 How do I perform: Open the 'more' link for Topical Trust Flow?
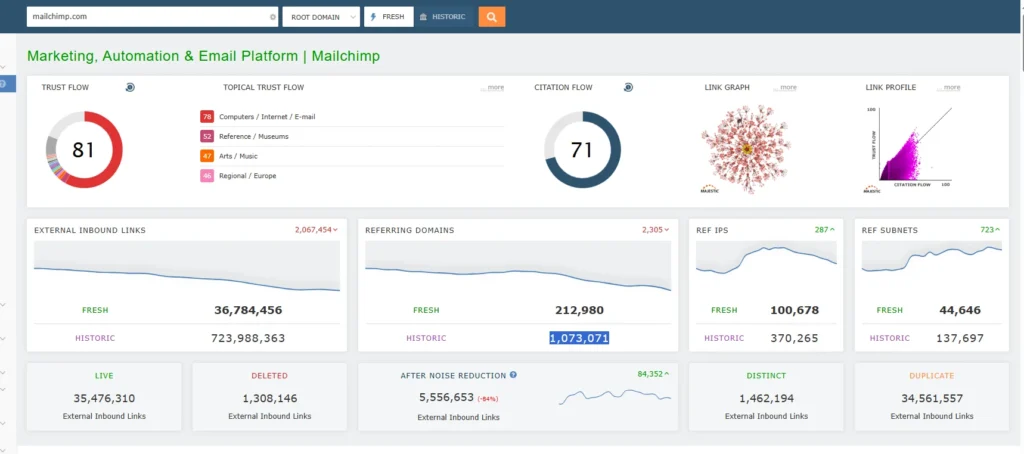click(495, 88)
